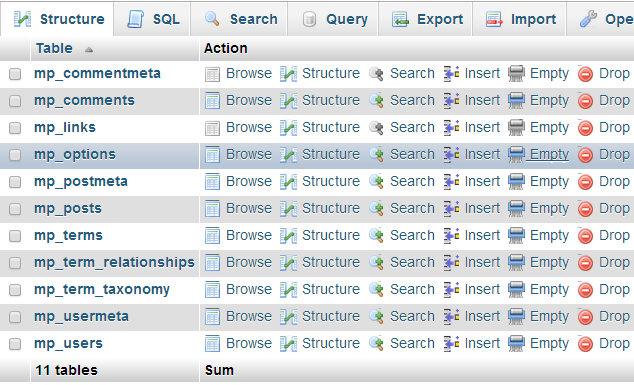Open the SQL tab

coord(153,19)
